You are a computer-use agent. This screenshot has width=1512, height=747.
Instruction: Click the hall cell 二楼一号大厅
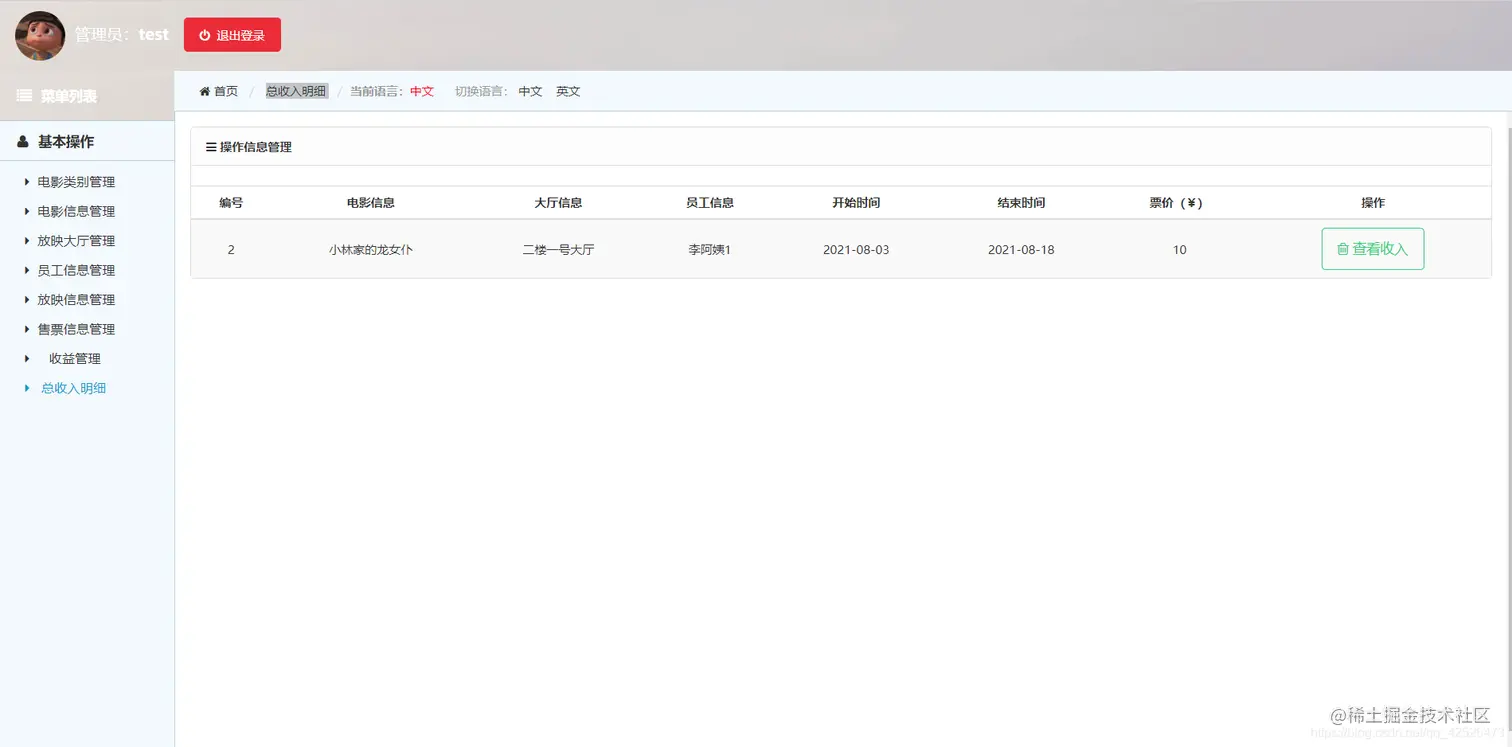[558, 250]
